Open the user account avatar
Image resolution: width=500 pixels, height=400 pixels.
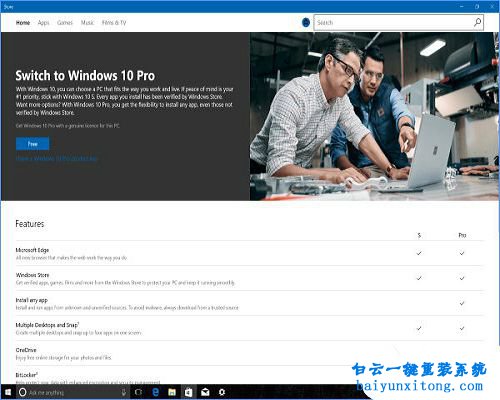pyautogui.click(x=306, y=23)
